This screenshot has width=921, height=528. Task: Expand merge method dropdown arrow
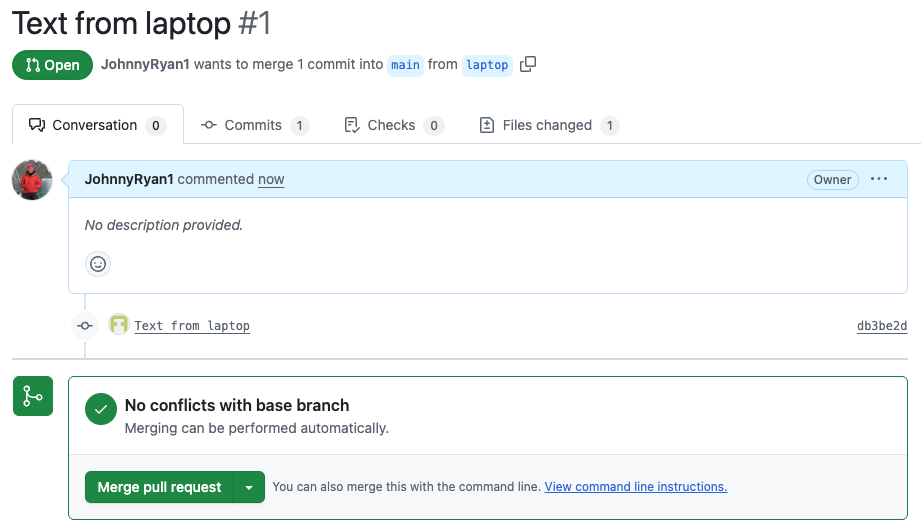coord(249,487)
